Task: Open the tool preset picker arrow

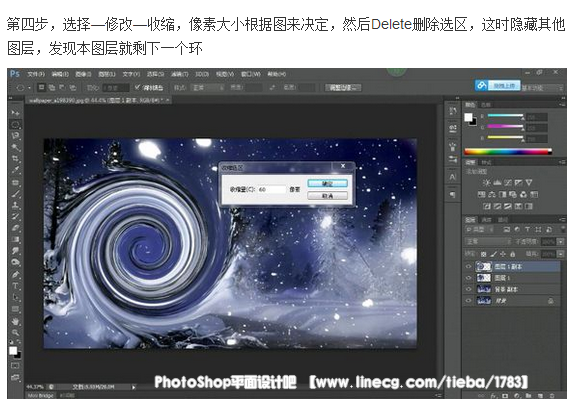Action: tap(29, 88)
